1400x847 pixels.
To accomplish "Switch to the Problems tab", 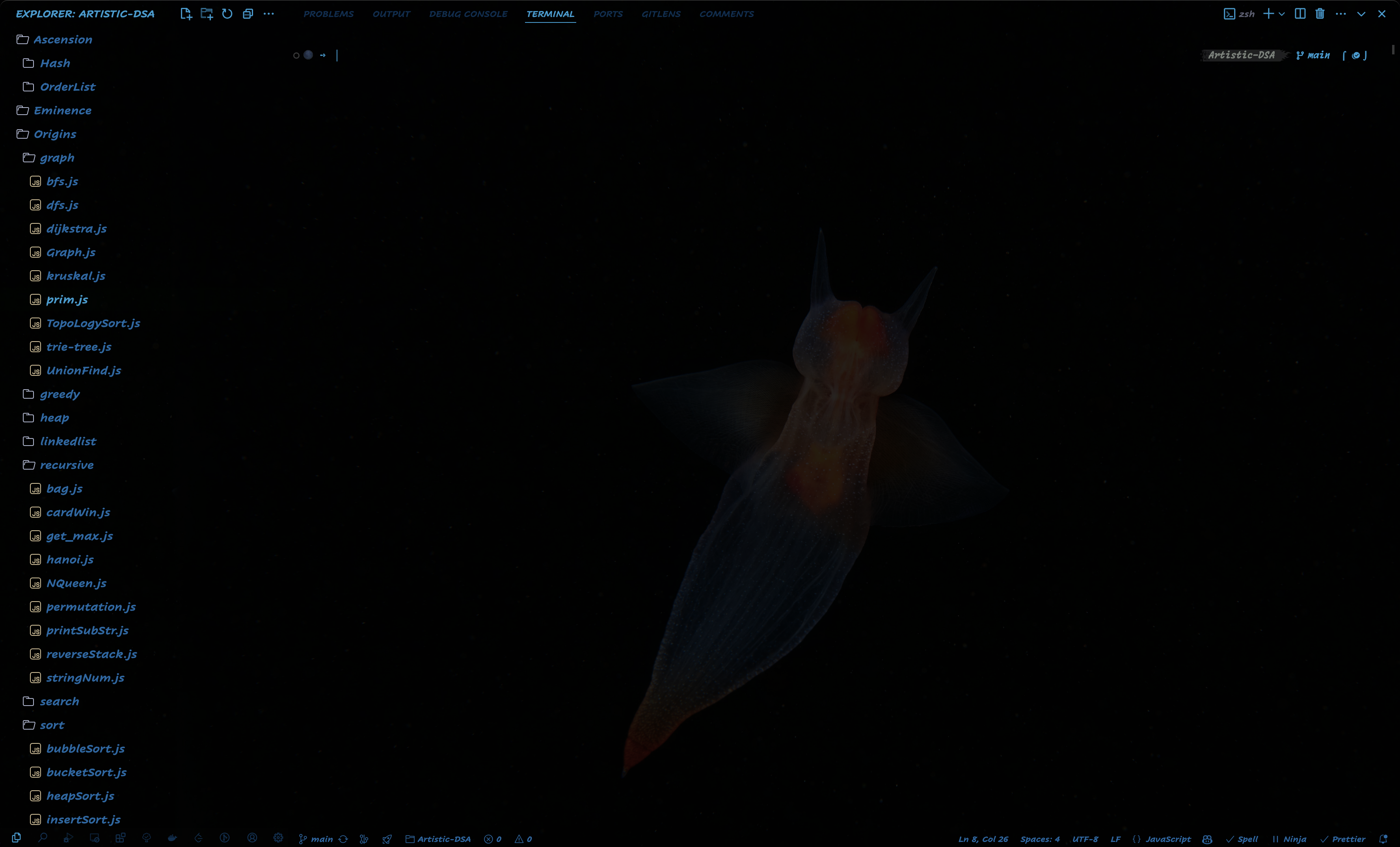I will pos(328,14).
